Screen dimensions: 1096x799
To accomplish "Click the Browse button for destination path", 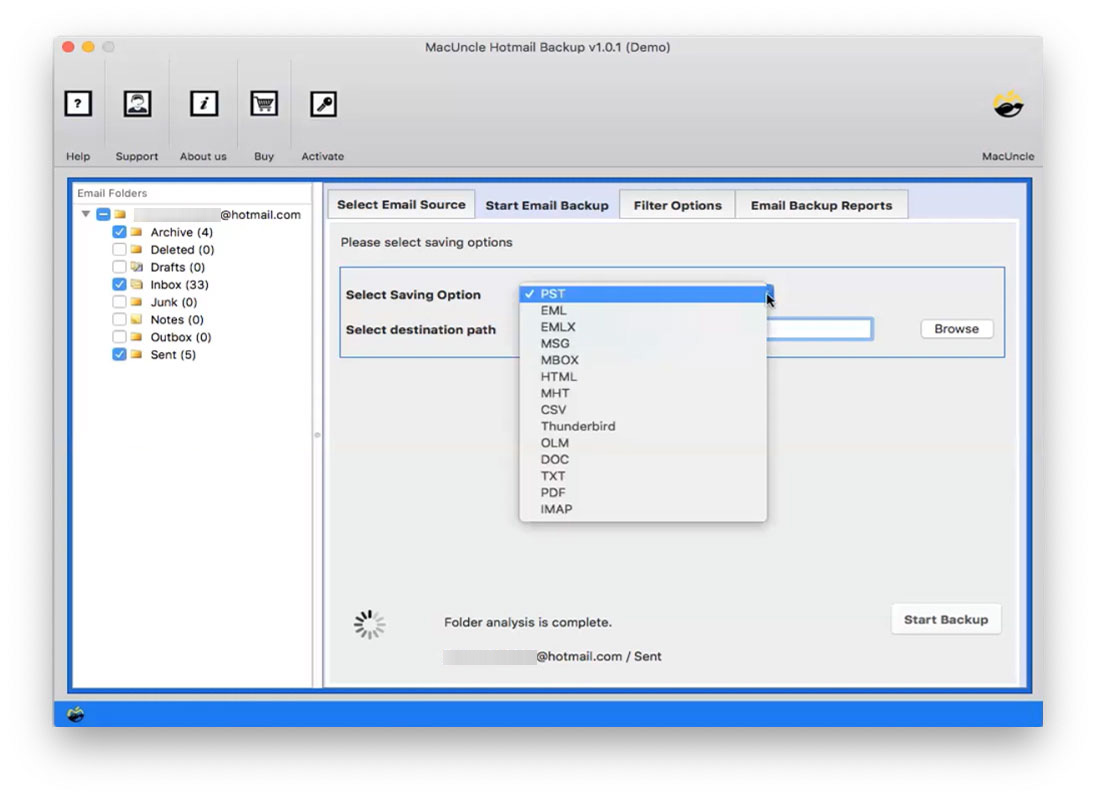I will point(955,328).
